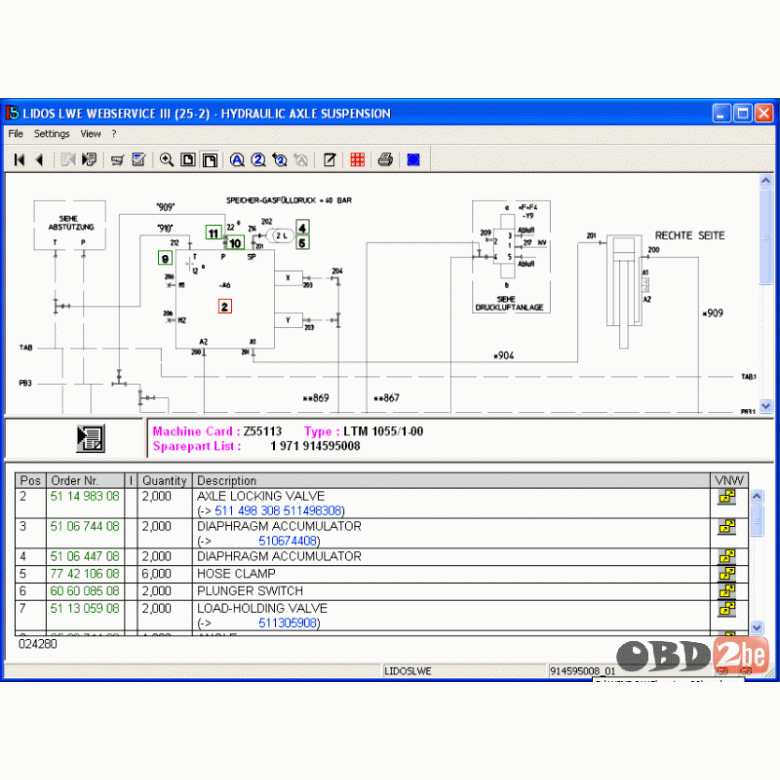Image resolution: width=780 pixels, height=780 pixels.
Task: Click VNW icon for AXLE LOCKING VALVE row
Action: pos(727,496)
